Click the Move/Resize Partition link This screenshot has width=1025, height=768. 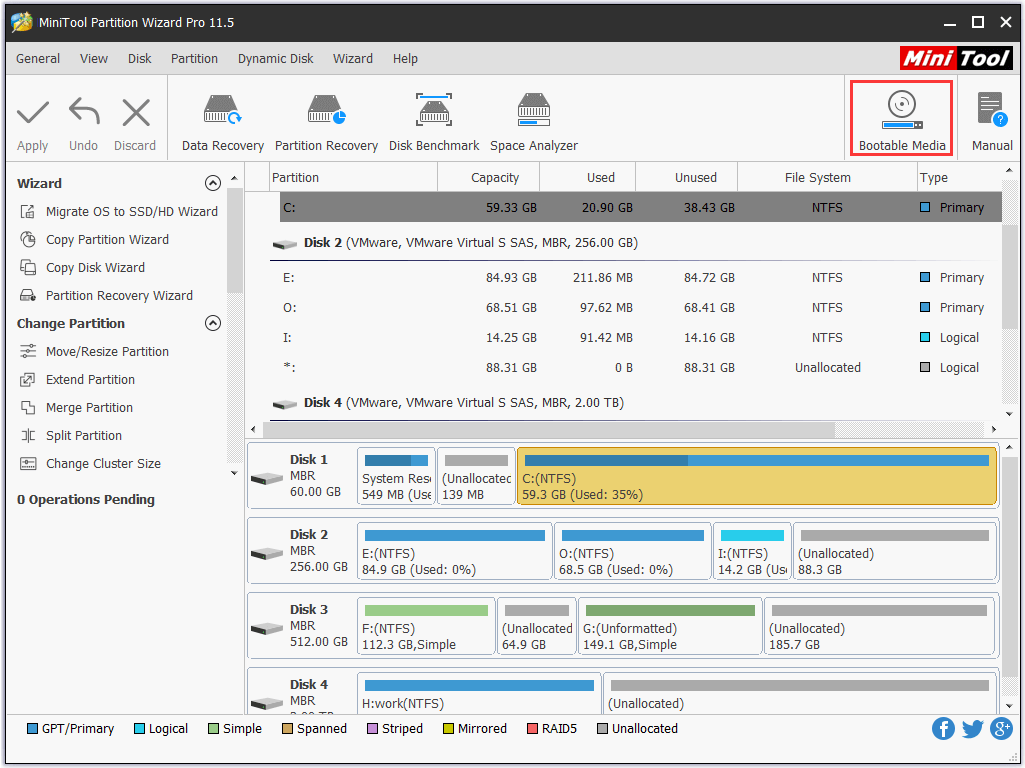[x=107, y=351]
